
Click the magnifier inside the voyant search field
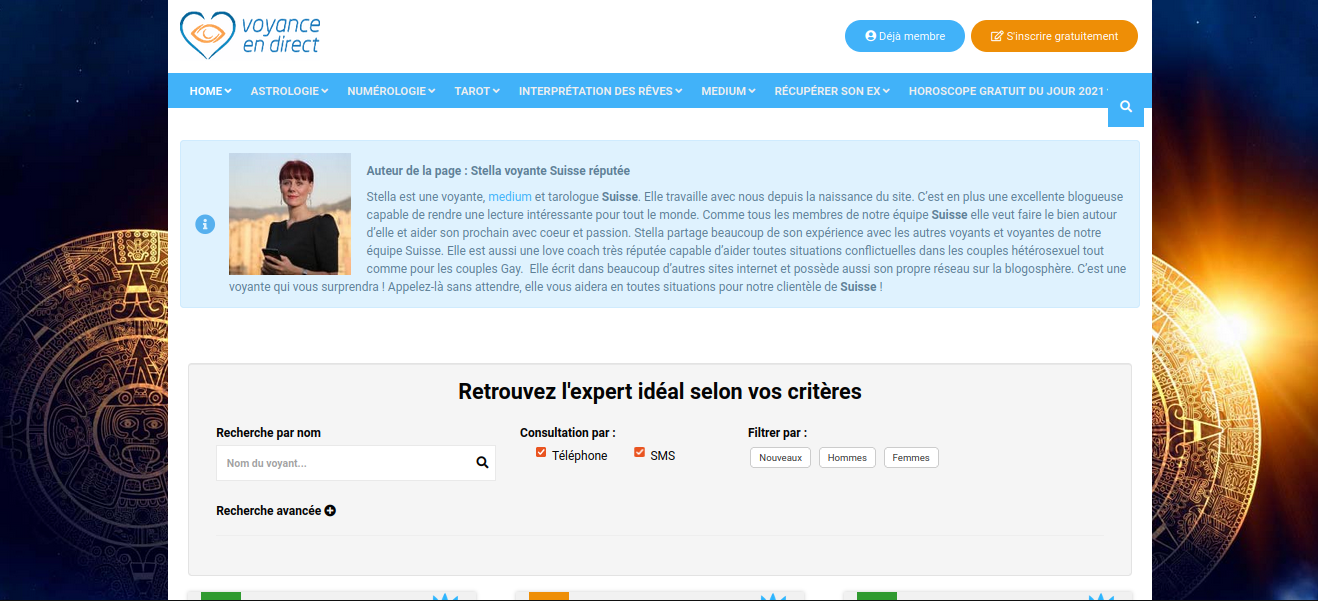(x=481, y=462)
